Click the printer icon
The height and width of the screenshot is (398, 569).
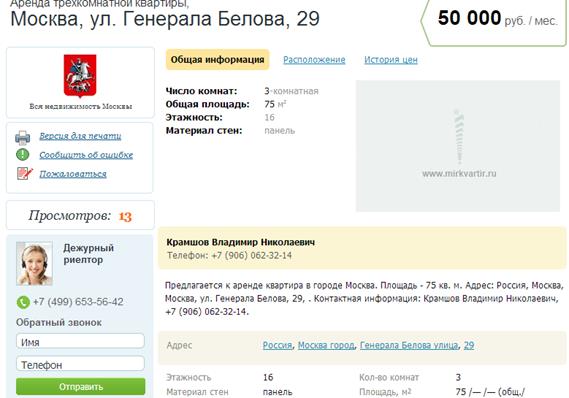click(22, 138)
